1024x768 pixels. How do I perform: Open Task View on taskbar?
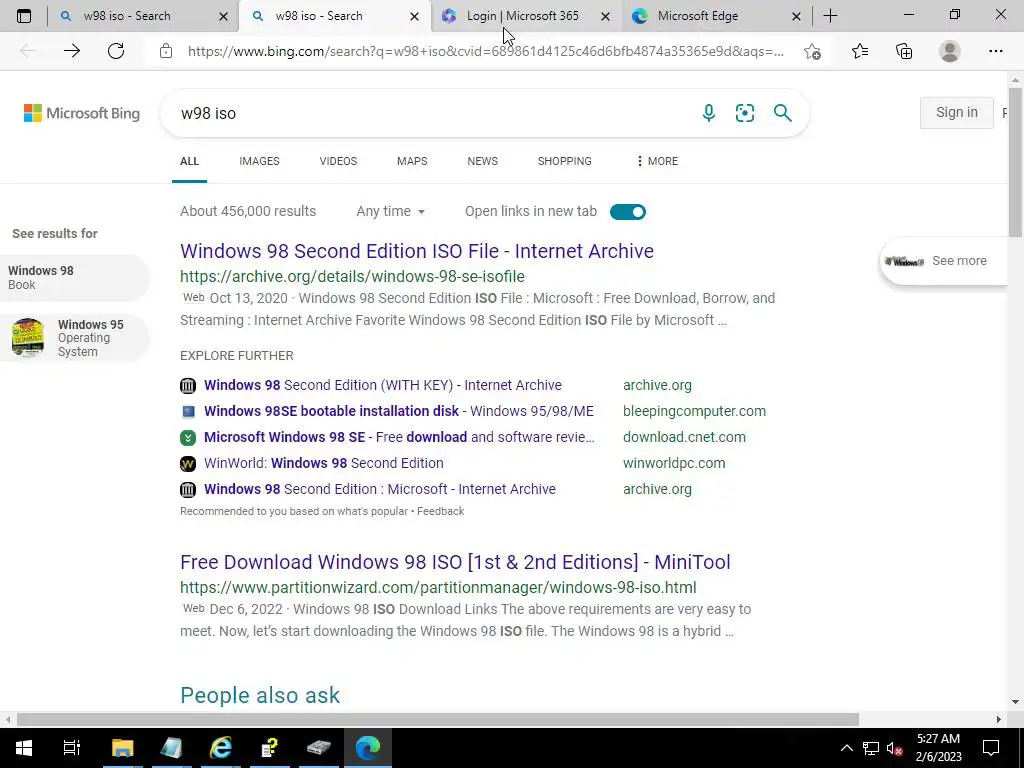point(72,747)
